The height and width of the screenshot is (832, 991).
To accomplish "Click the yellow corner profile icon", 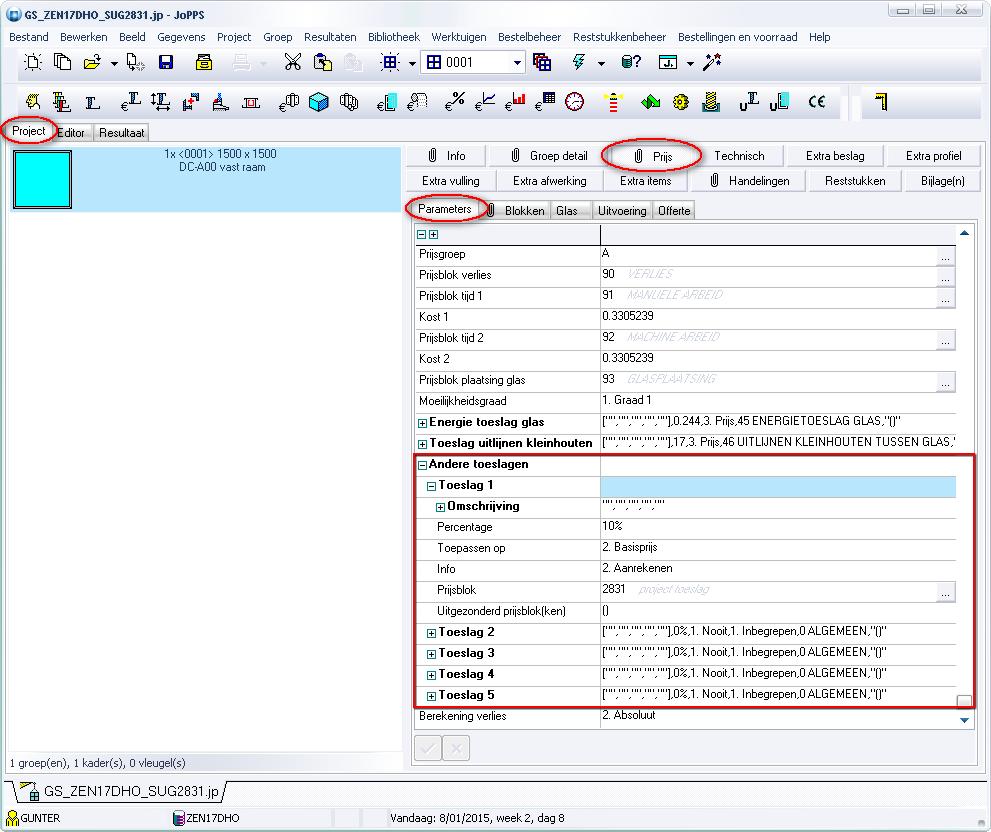I will [882, 102].
